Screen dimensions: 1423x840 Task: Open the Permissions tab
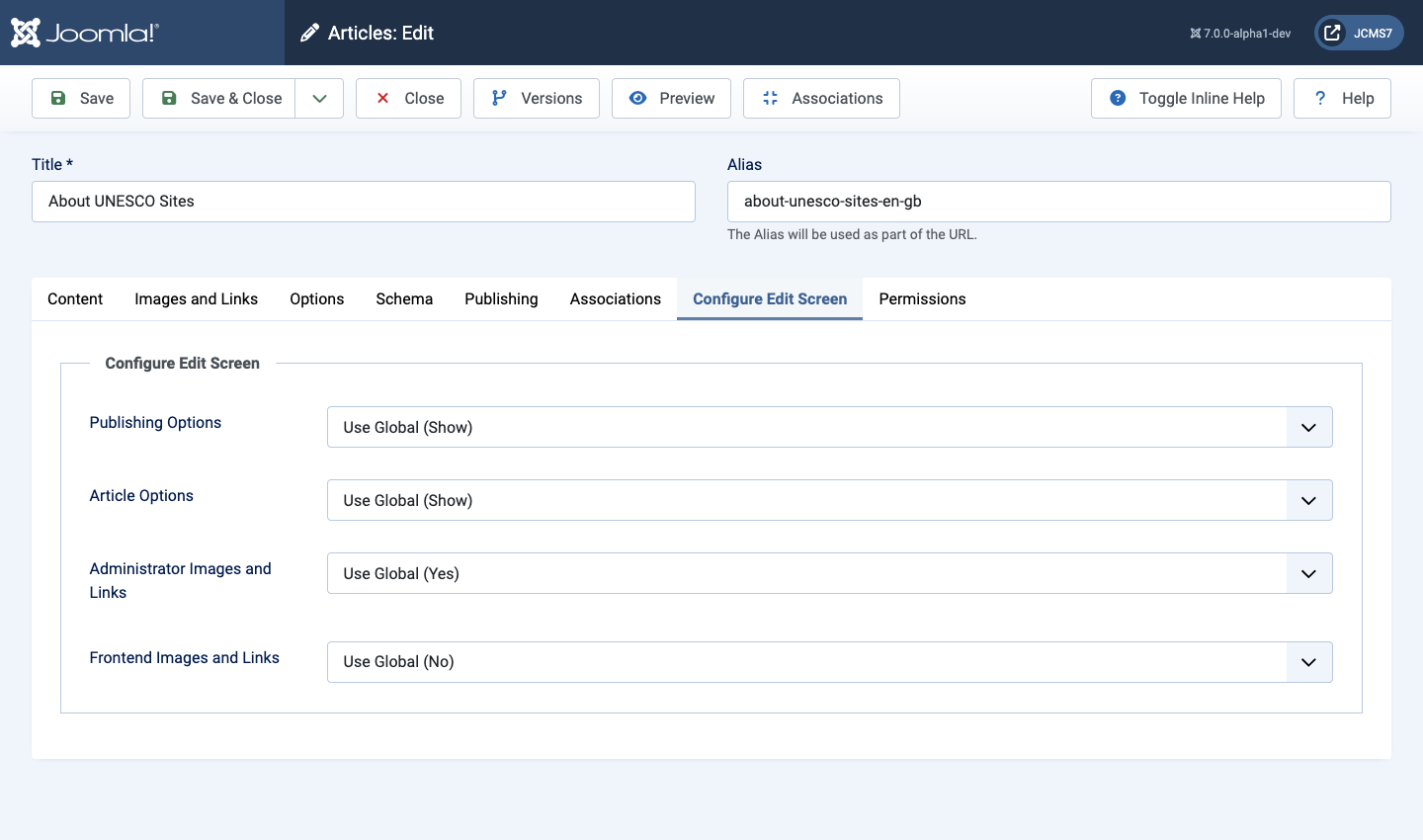pyautogui.click(x=922, y=298)
